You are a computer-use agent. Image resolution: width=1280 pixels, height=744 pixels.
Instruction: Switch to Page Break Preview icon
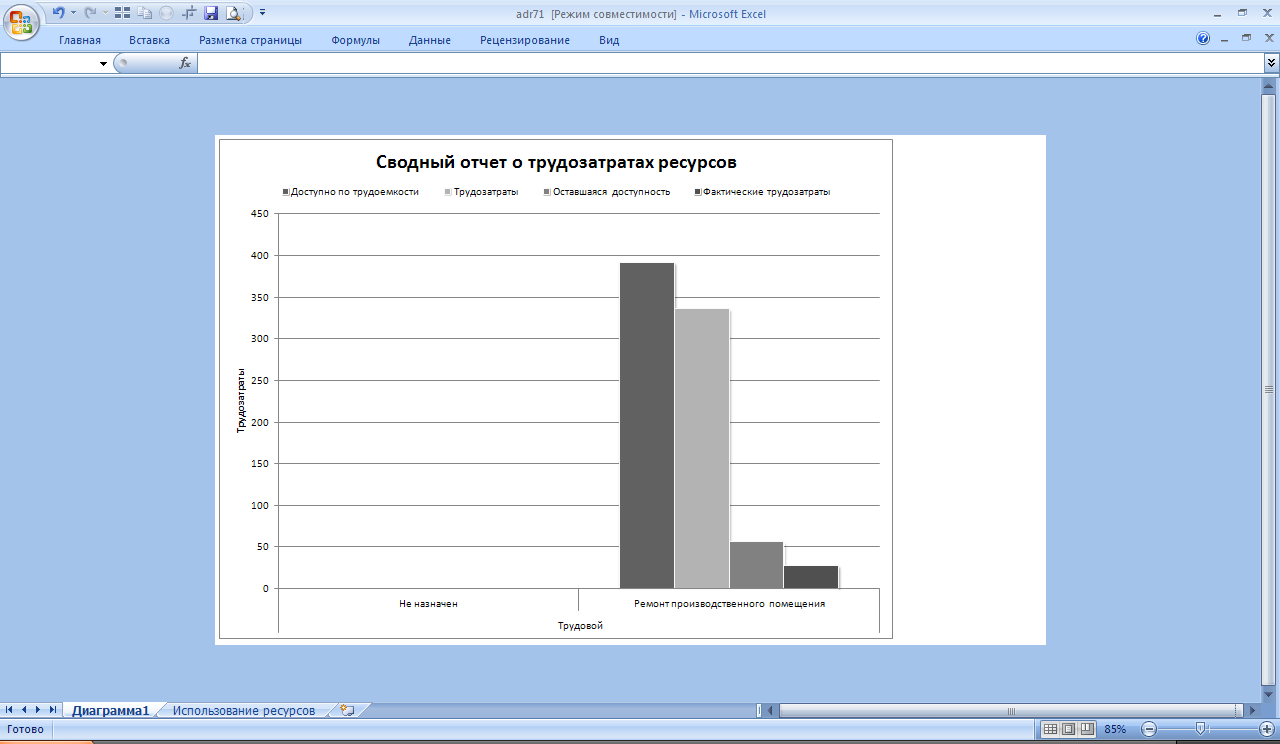click(x=1088, y=729)
